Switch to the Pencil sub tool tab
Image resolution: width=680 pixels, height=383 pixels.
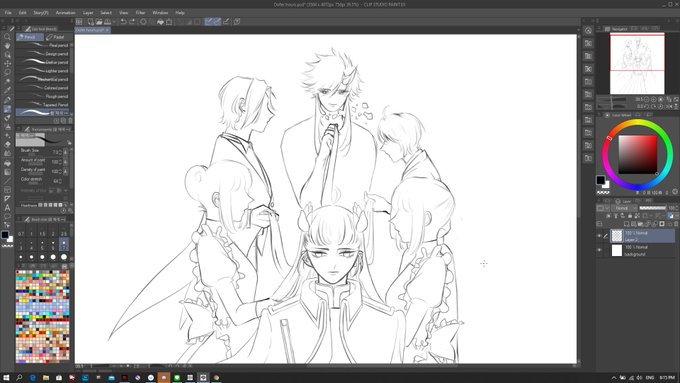30,37
